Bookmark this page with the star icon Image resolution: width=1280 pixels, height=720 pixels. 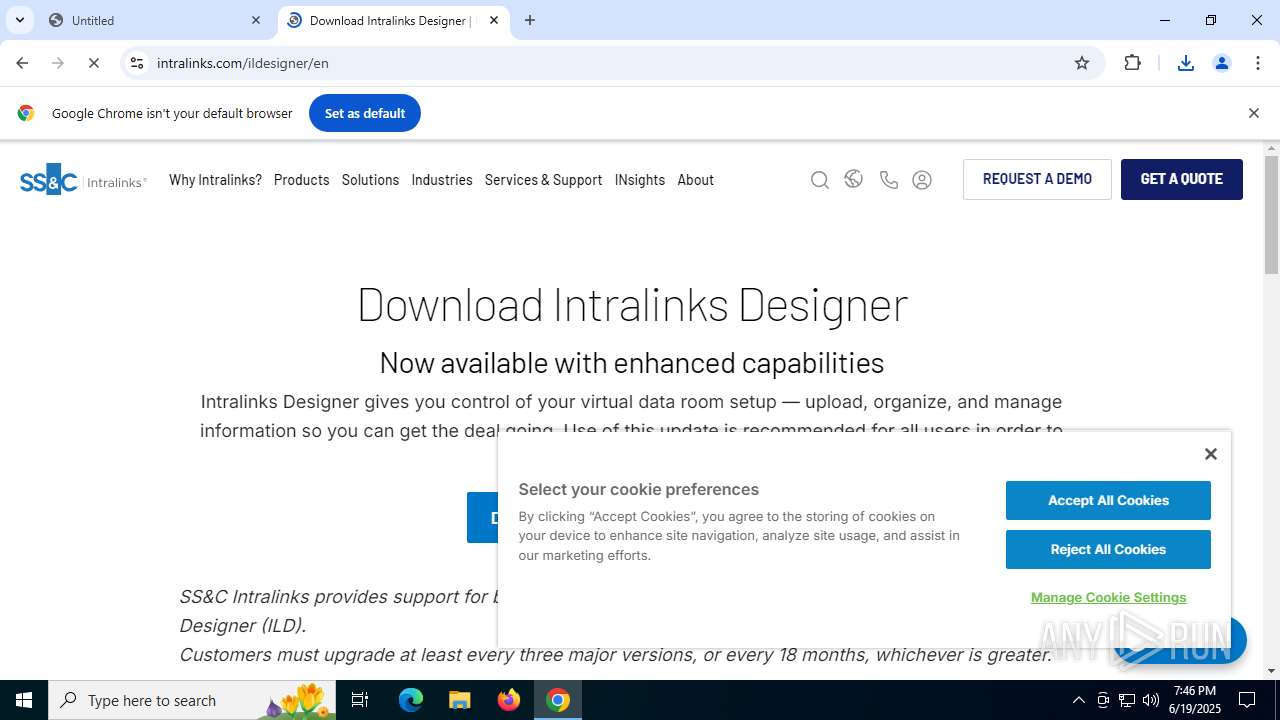[x=1081, y=63]
